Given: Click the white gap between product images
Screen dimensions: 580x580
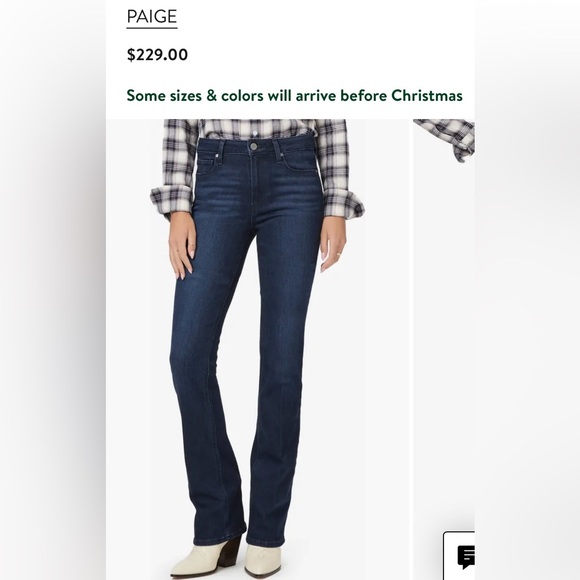Looking at the screenshot, I should pyautogui.click(x=411, y=349).
